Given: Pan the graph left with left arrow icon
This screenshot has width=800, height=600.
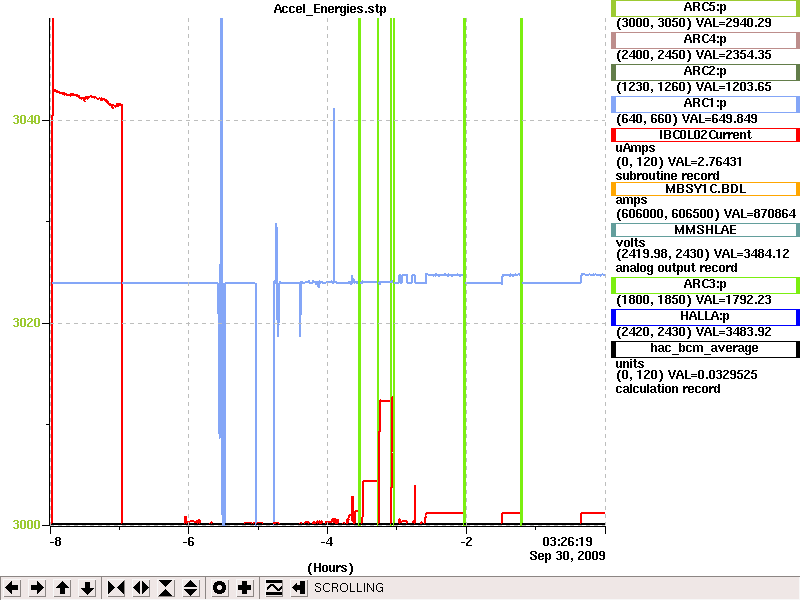Looking at the screenshot, I should [x=12, y=588].
